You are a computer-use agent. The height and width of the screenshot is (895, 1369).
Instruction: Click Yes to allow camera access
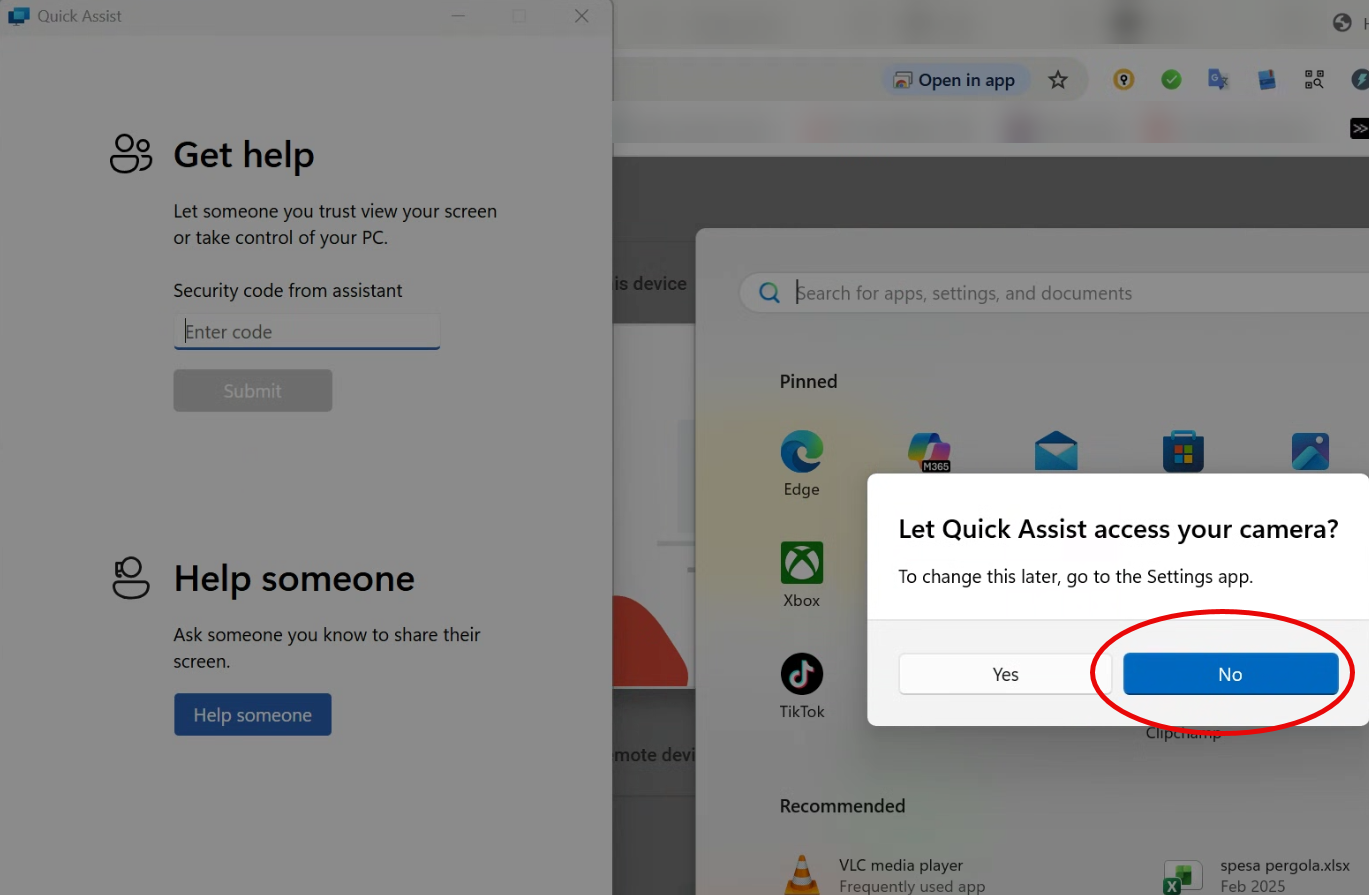click(1005, 674)
